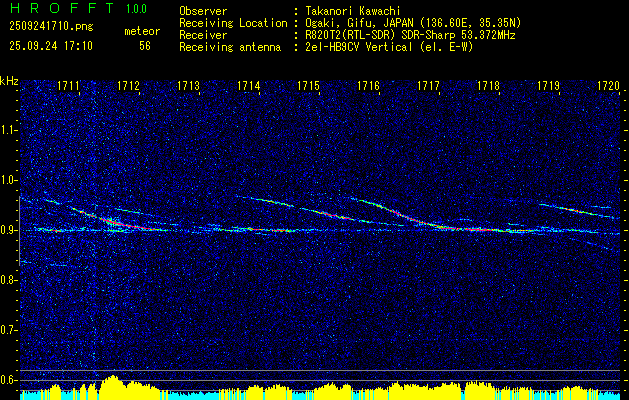Click the meteor label
The height and width of the screenshot is (400, 629).
(x=142, y=31)
